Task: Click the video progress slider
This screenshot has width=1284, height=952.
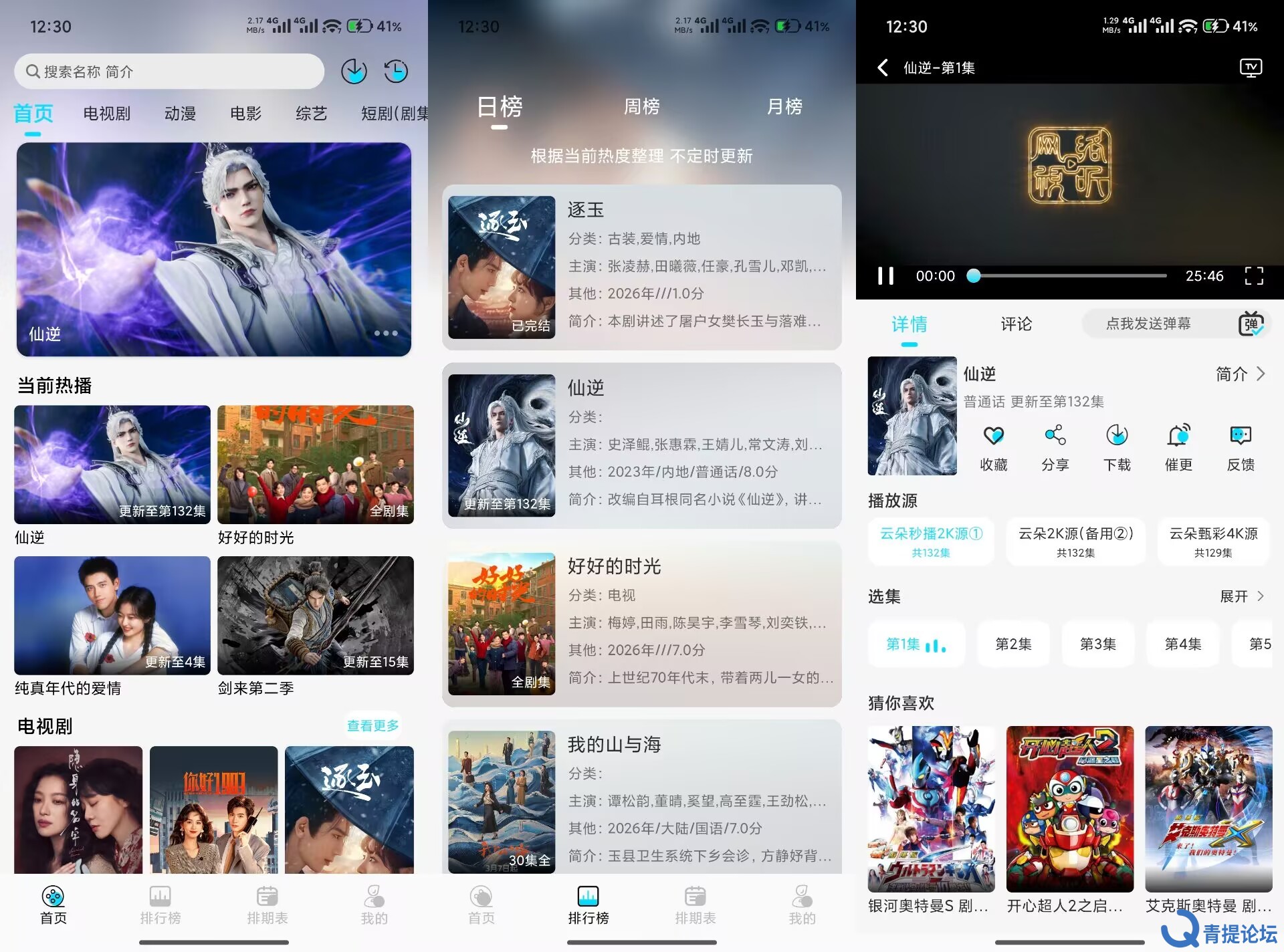Action: pyautogui.click(x=1070, y=275)
